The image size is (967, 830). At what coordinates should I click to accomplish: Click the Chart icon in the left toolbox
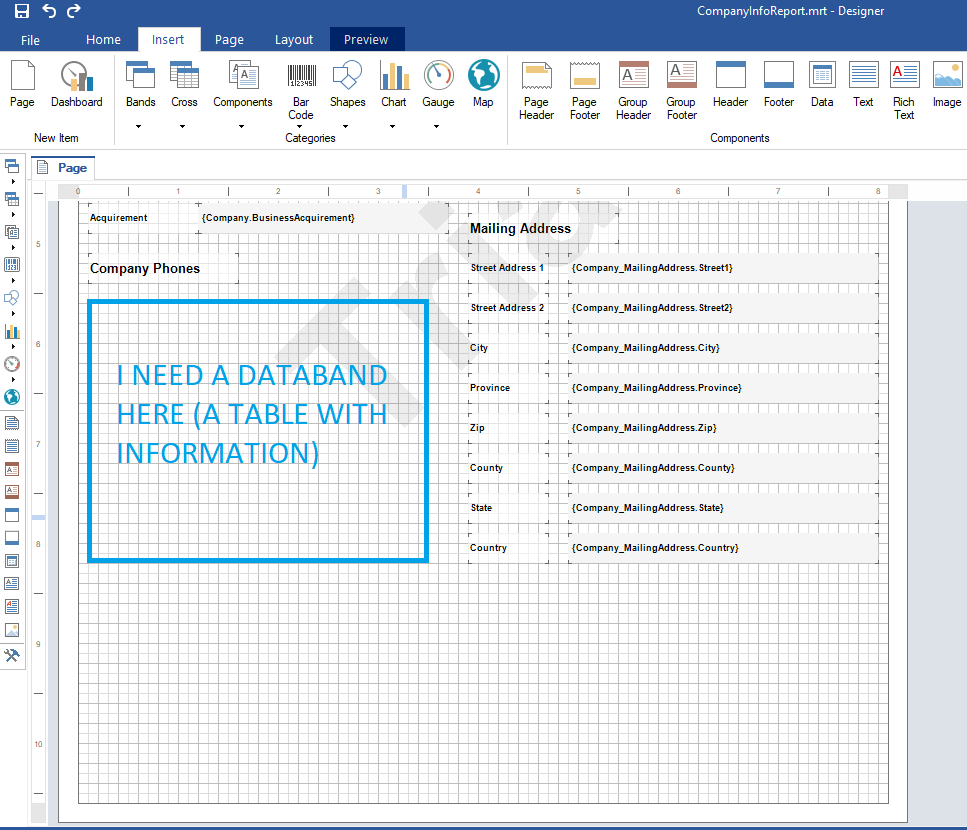click(12, 331)
